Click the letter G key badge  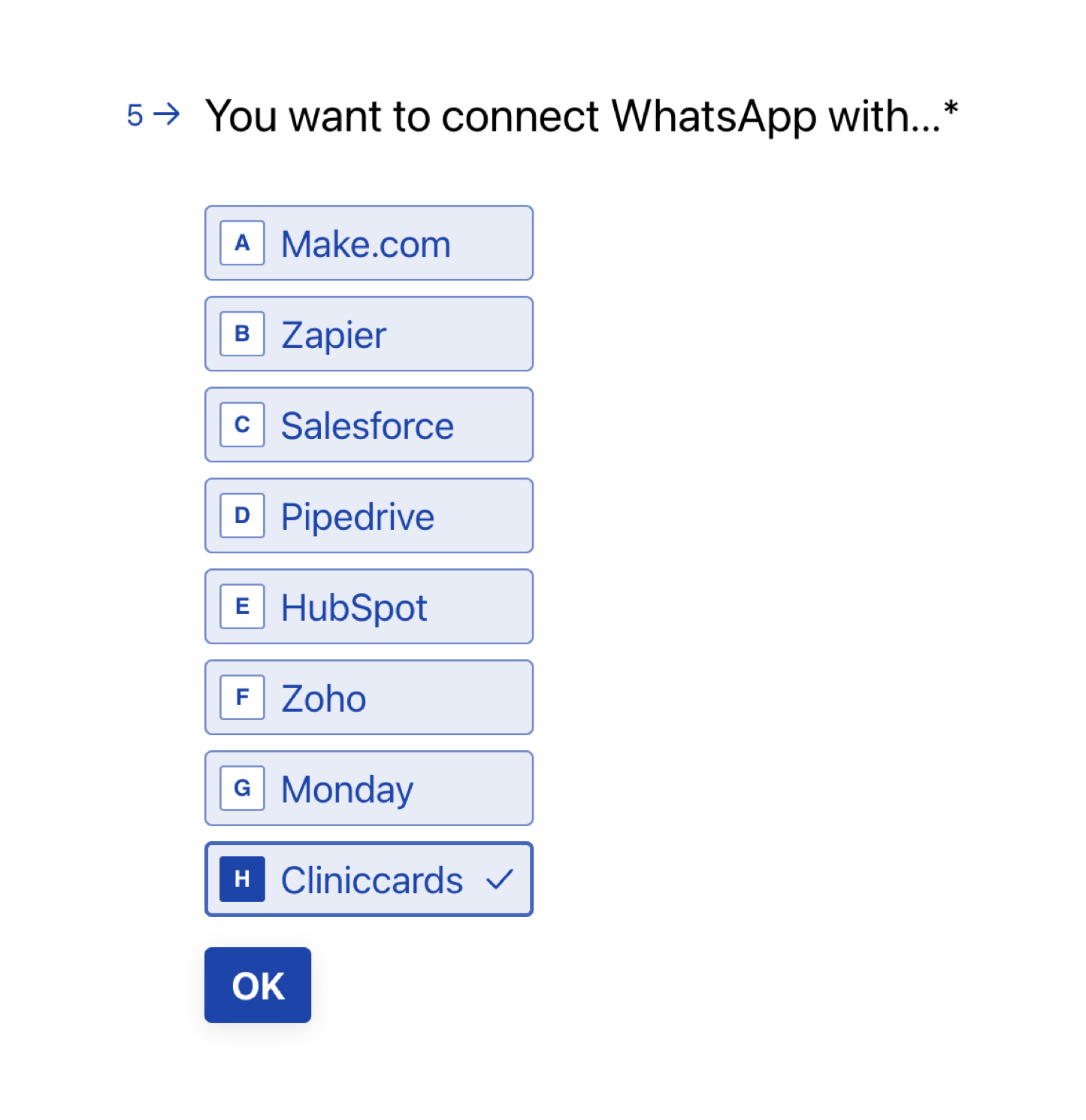(x=242, y=789)
